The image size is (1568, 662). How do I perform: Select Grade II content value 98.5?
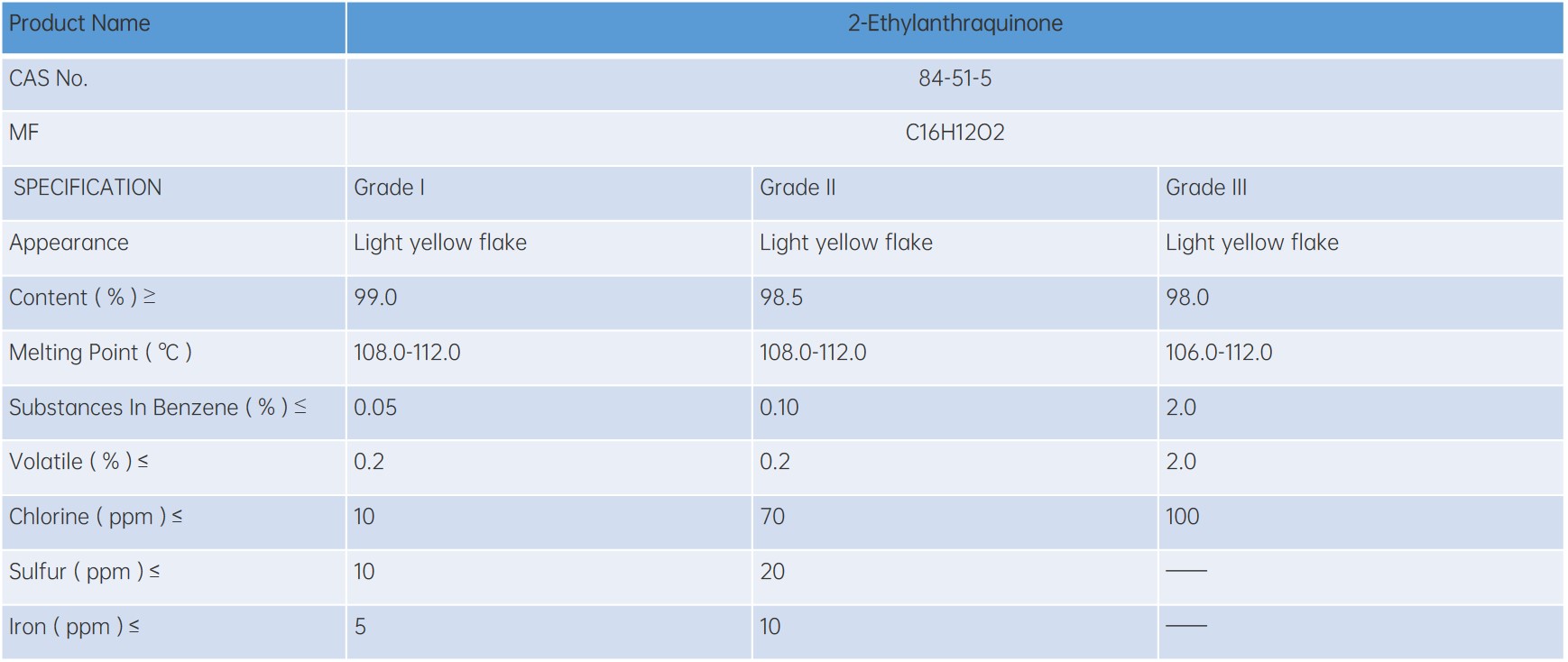781,298
